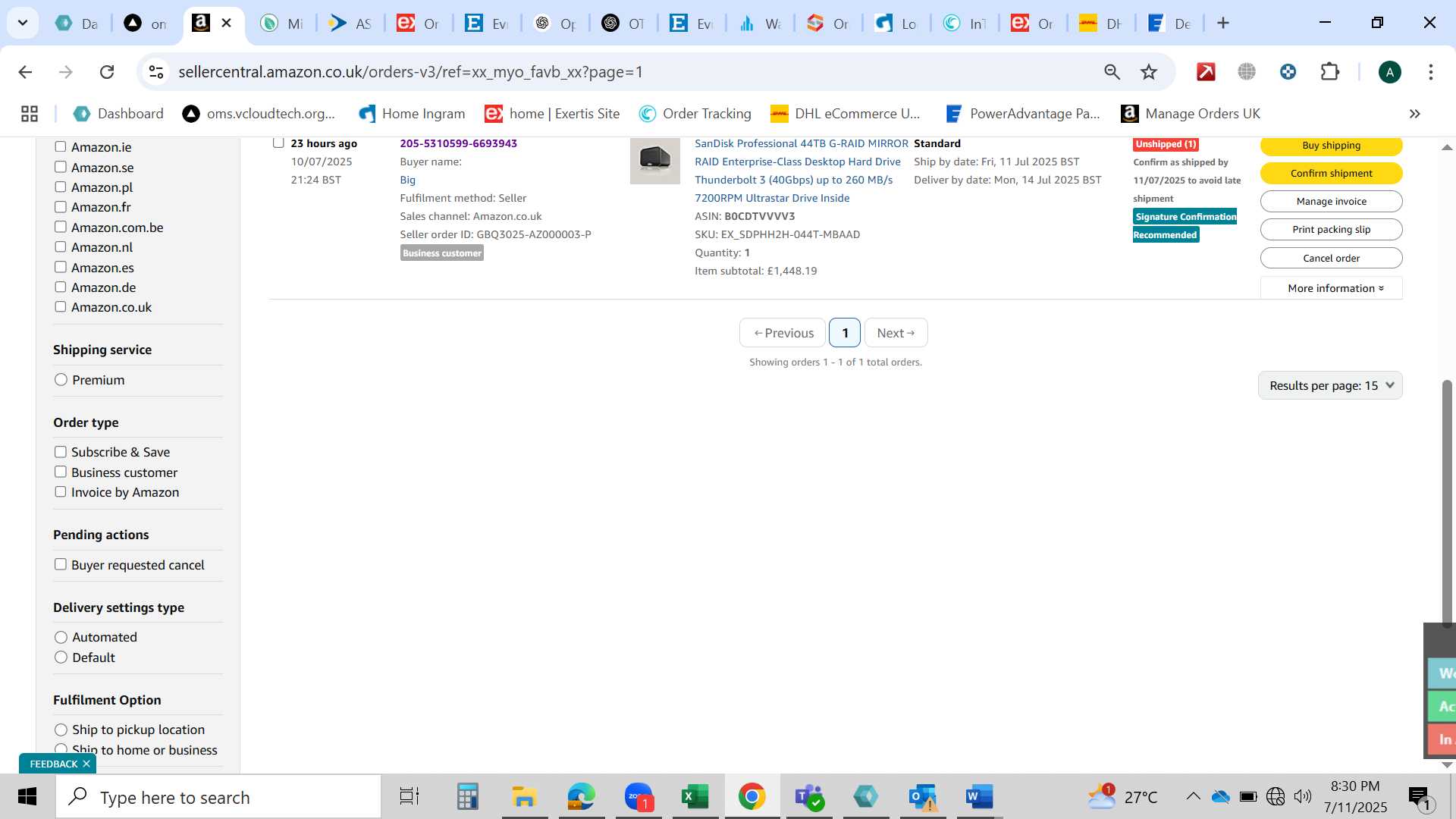The height and width of the screenshot is (819, 1456).
Task: Select the Premium shipping service radio
Action: point(61,380)
